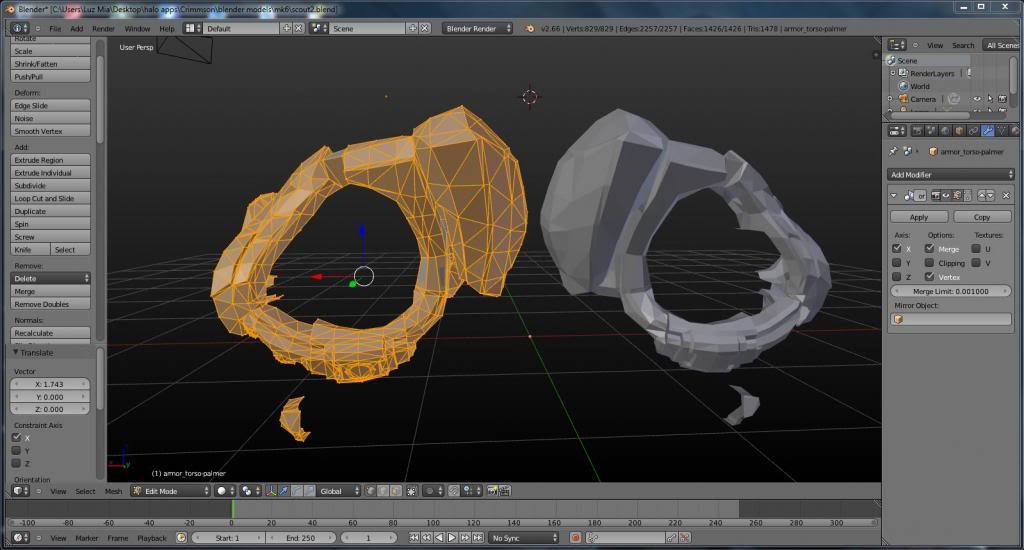Toggle the Vertex option checkbox
1024x550 pixels.
929,277
